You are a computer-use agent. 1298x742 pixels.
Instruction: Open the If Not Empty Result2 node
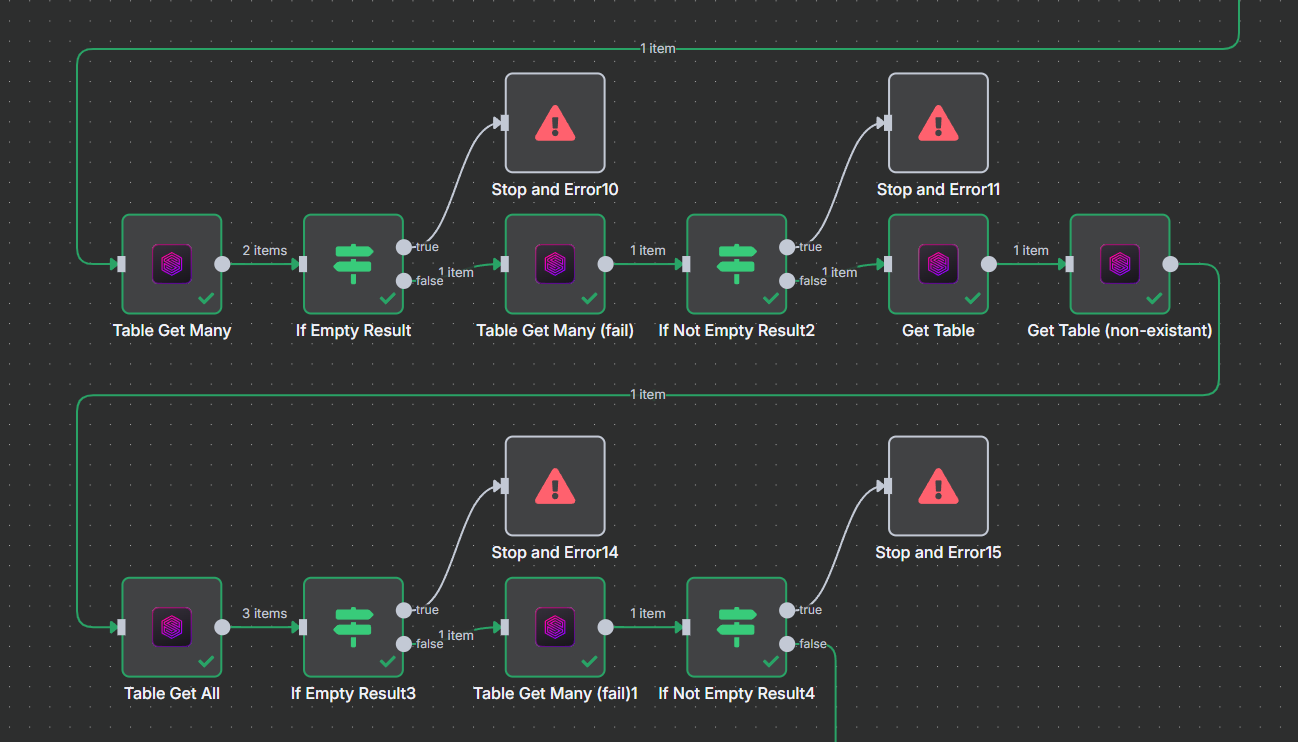736,264
